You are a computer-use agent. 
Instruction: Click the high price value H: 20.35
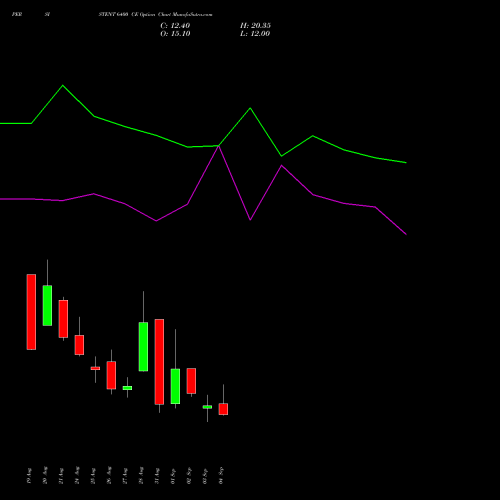click(255, 26)
